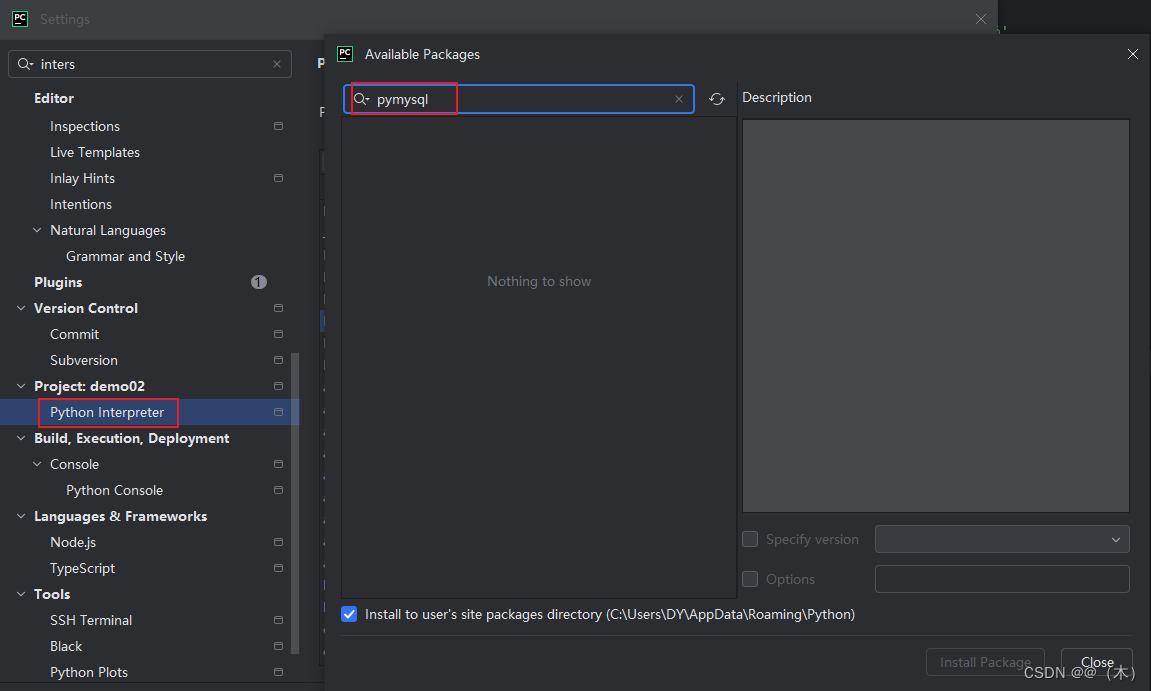Clear the 'inters' settings search
The width and height of the screenshot is (1151, 691).
(277, 65)
